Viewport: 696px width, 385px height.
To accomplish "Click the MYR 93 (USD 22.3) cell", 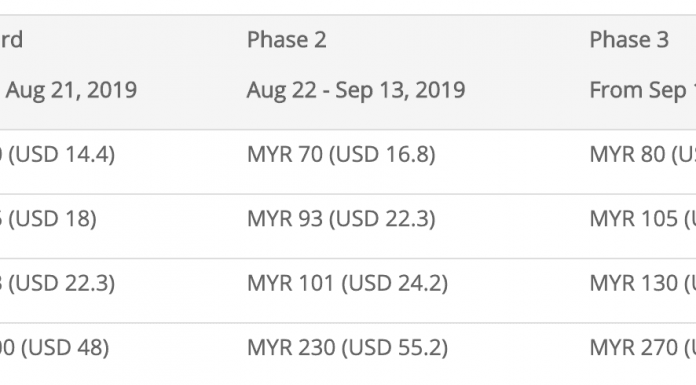I will tap(341, 219).
